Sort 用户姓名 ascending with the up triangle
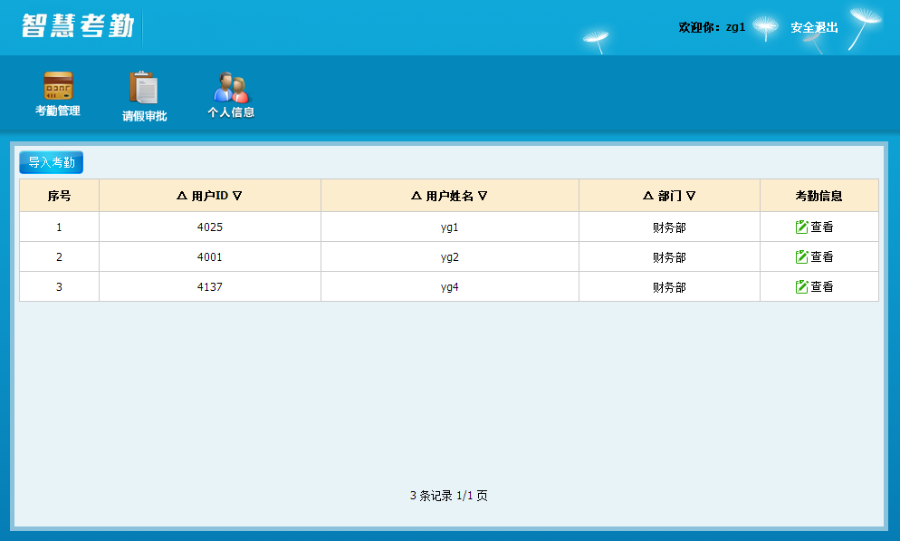This screenshot has height=541, width=900. tap(416, 196)
